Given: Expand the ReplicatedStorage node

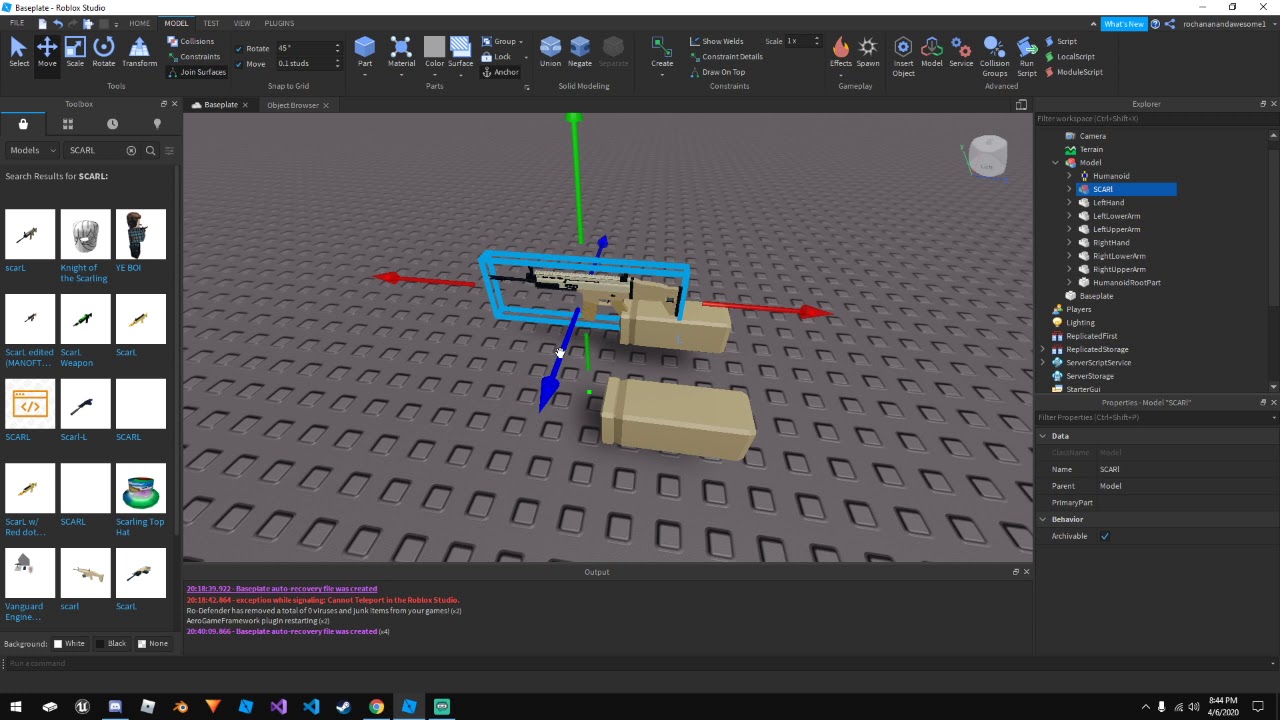Looking at the screenshot, I should pyautogui.click(x=1043, y=349).
